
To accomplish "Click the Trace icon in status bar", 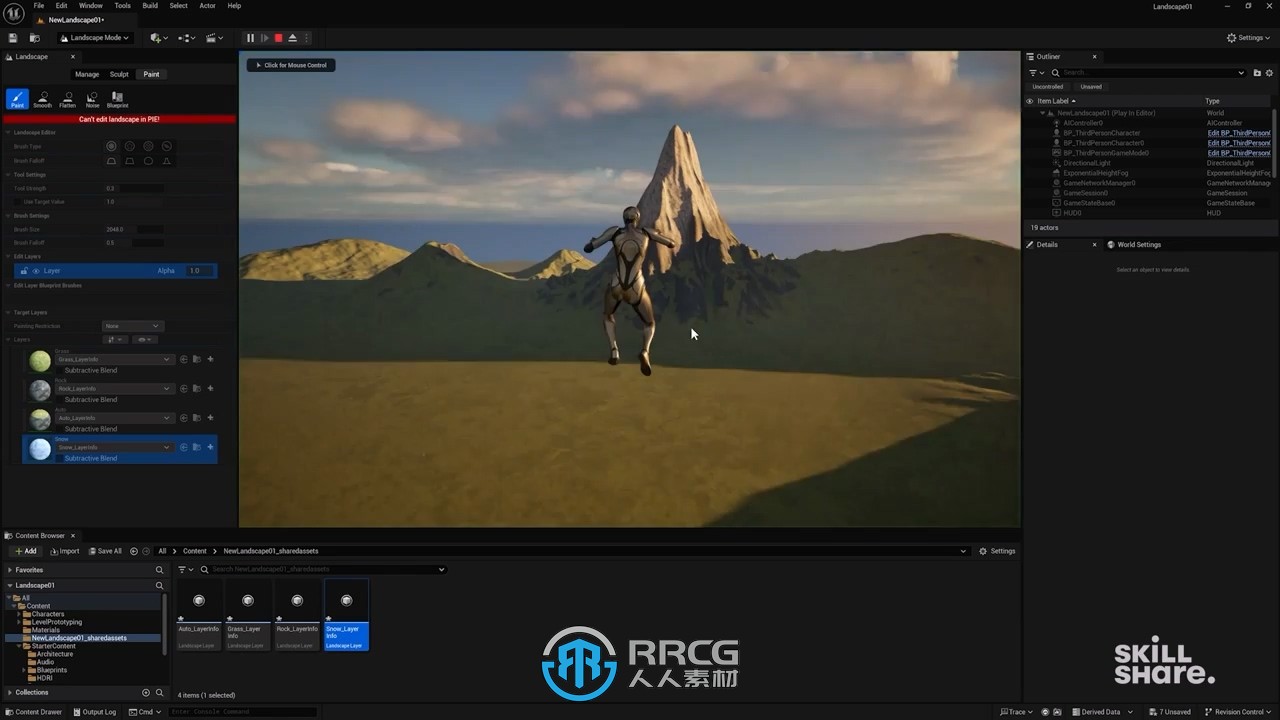I will click(1014, 712).
